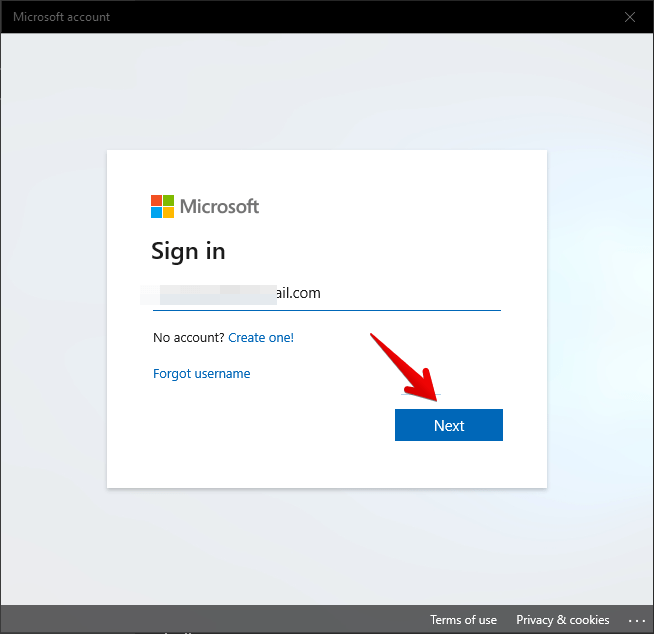Close the Microsoft account window

[630, 17]
